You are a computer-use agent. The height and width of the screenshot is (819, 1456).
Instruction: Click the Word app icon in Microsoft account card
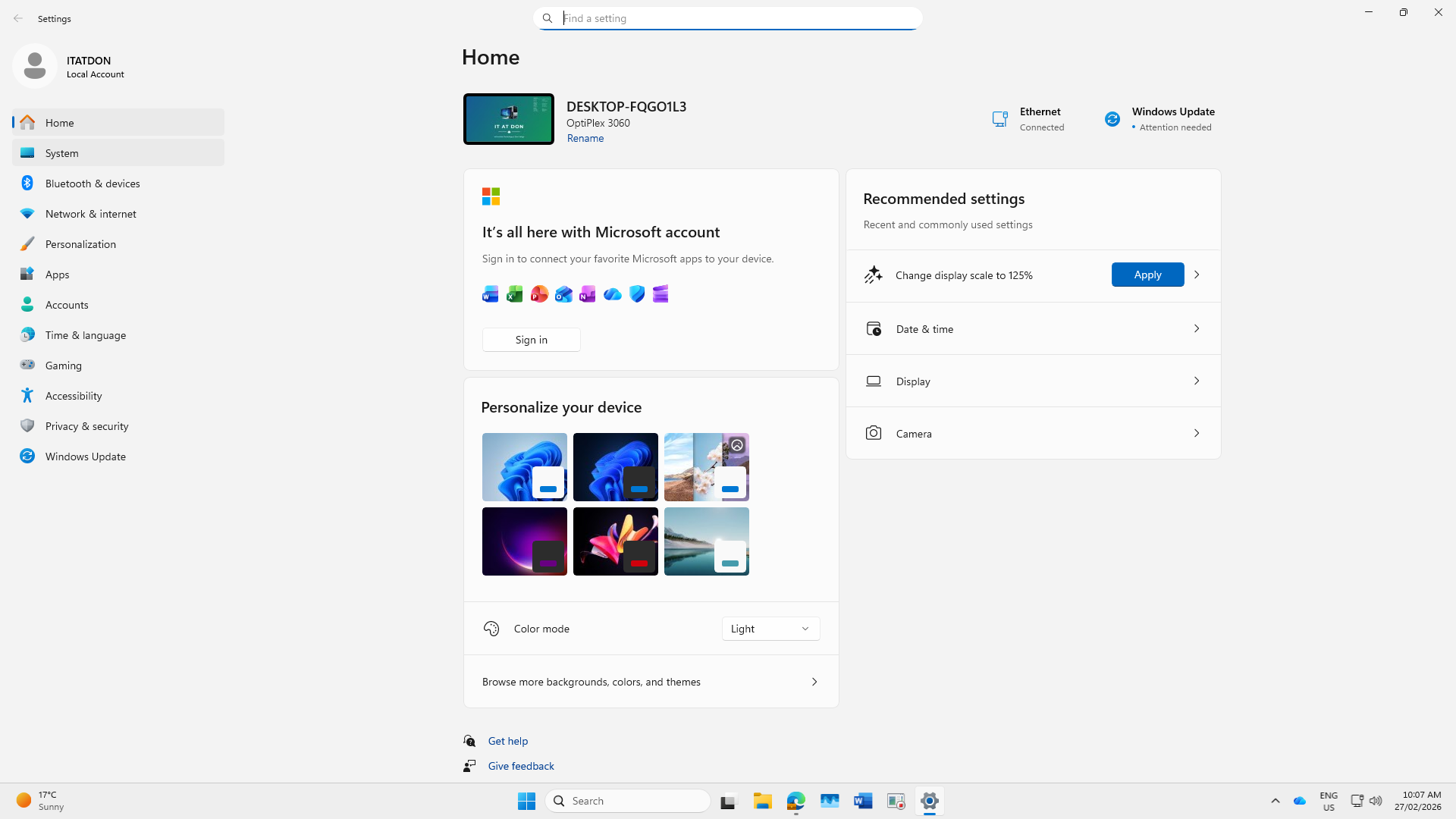tap(491, 294)
